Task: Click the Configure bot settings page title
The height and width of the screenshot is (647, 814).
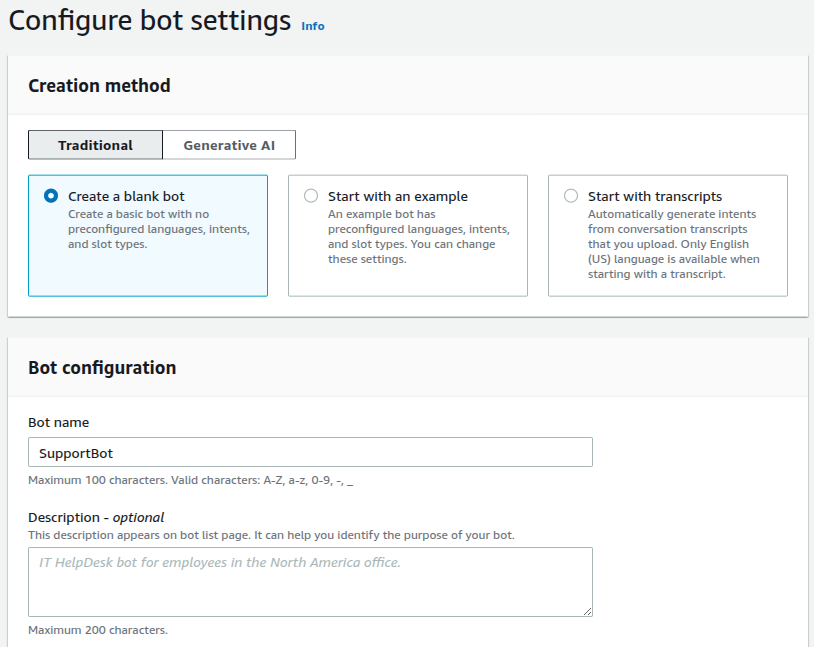Action: click(x=150, y=21)
